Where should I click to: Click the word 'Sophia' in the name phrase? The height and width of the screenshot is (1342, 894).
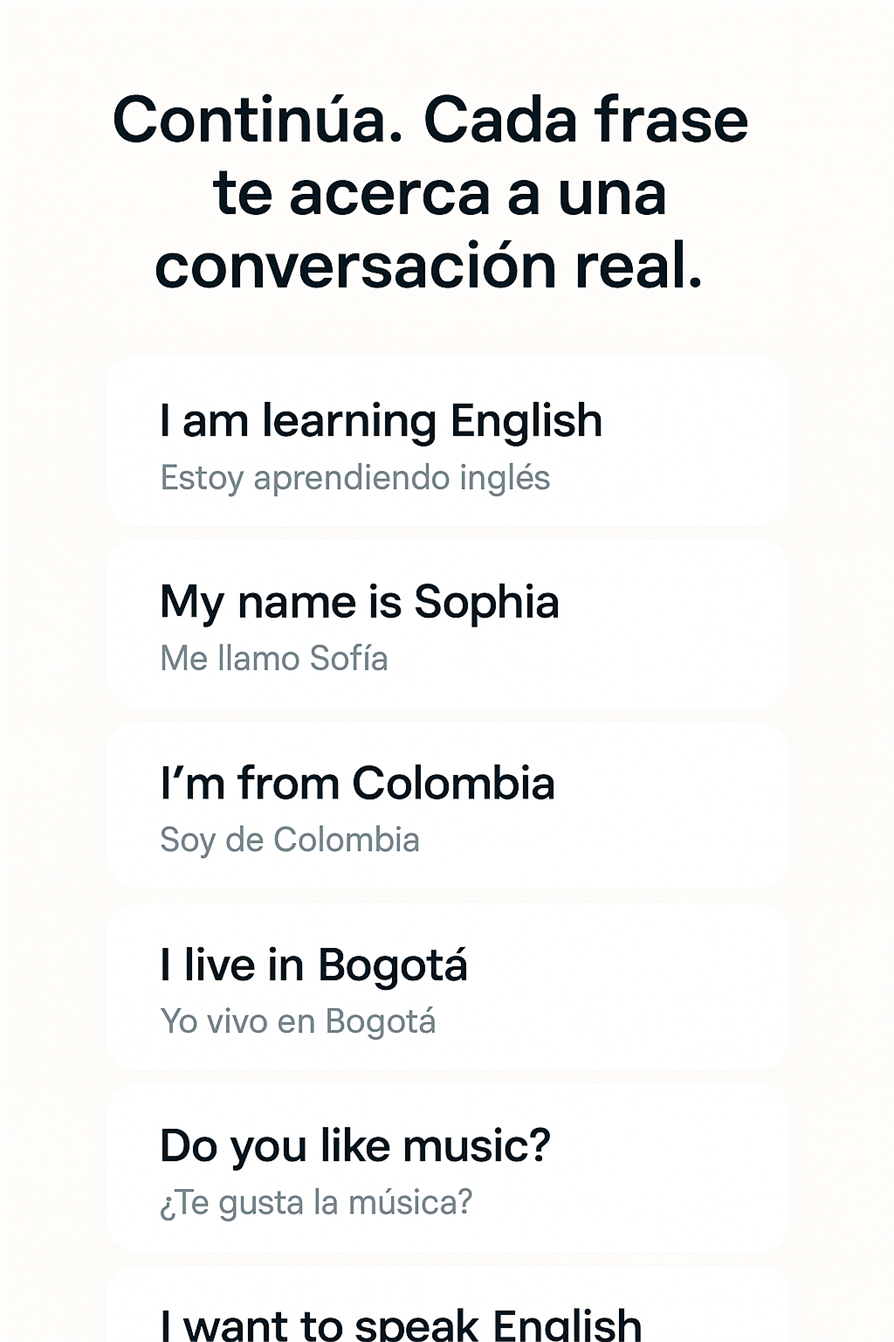[x=486, y=603]
